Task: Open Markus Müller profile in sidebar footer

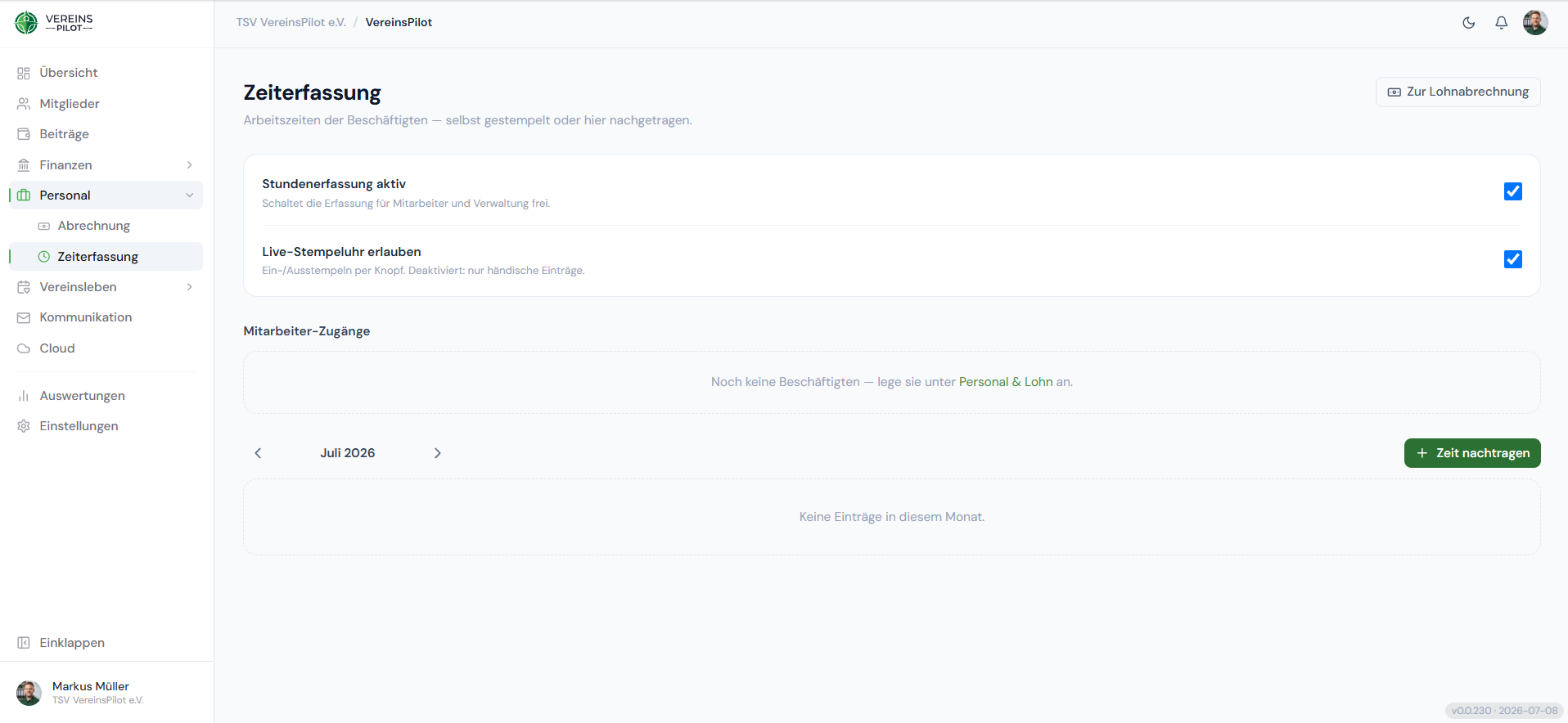Action: click(x=106, y=692)
